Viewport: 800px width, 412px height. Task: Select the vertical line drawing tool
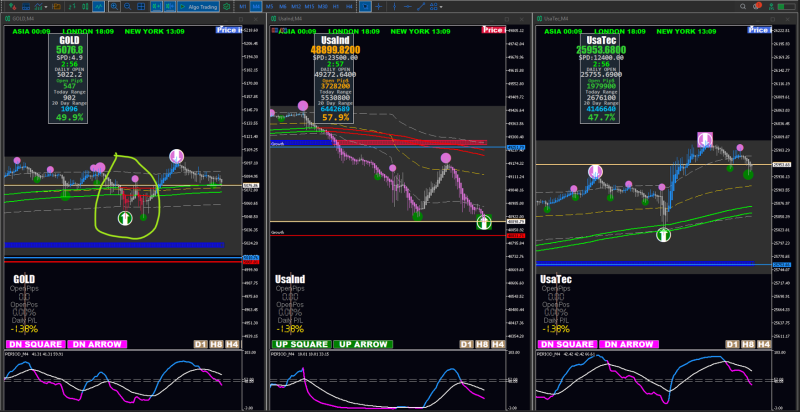(x=394, y=7)
